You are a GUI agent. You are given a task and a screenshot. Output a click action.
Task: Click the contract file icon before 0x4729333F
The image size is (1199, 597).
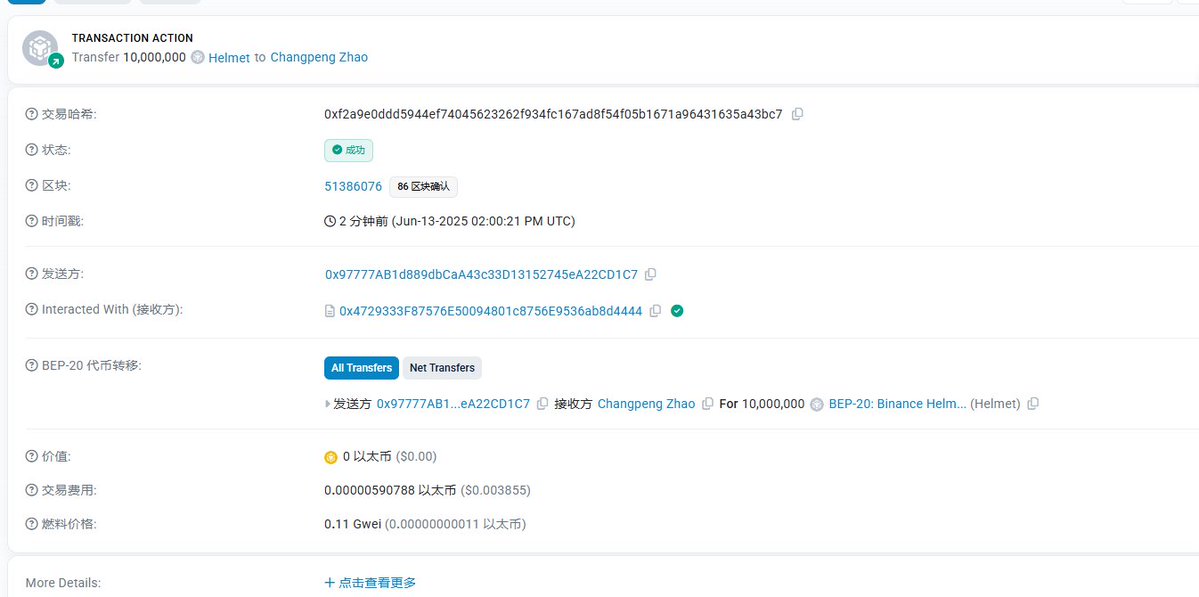tap(330, 311)
